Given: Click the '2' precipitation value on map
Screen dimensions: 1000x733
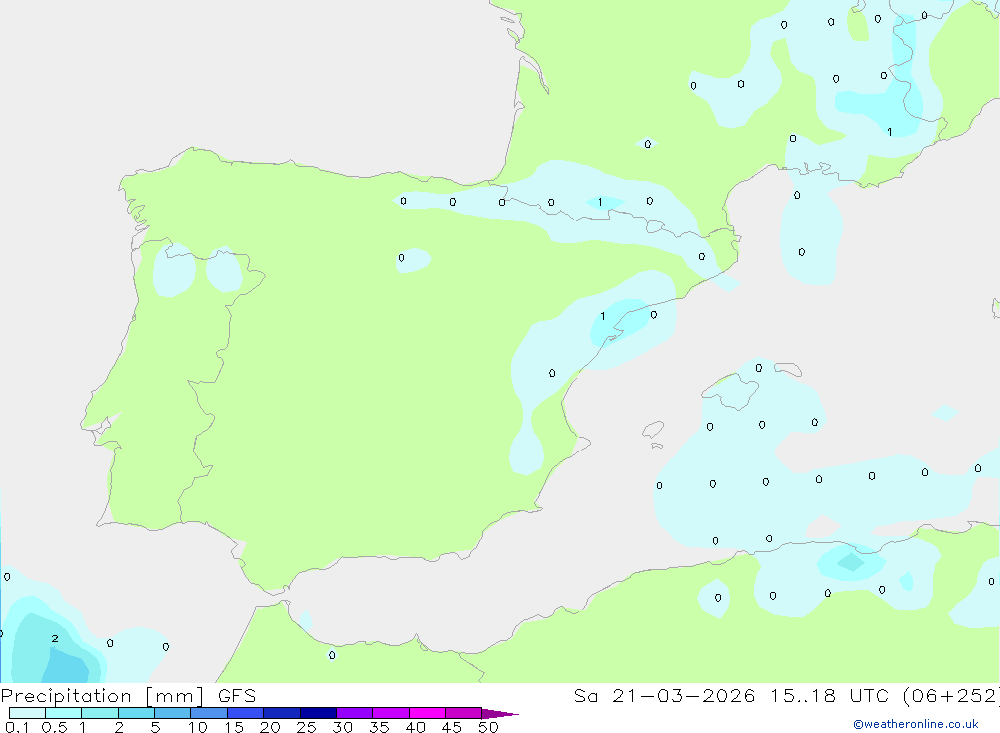Looking at the screenshot, I should tap(55, 639).
